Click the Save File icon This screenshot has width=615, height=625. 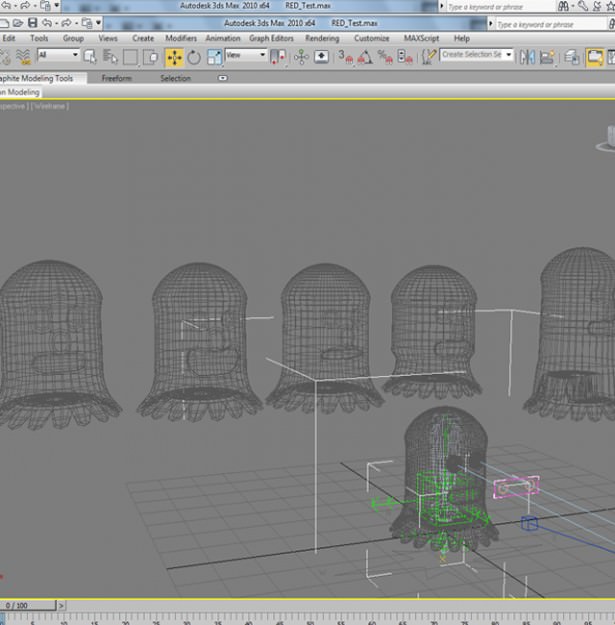pos(32,23)
